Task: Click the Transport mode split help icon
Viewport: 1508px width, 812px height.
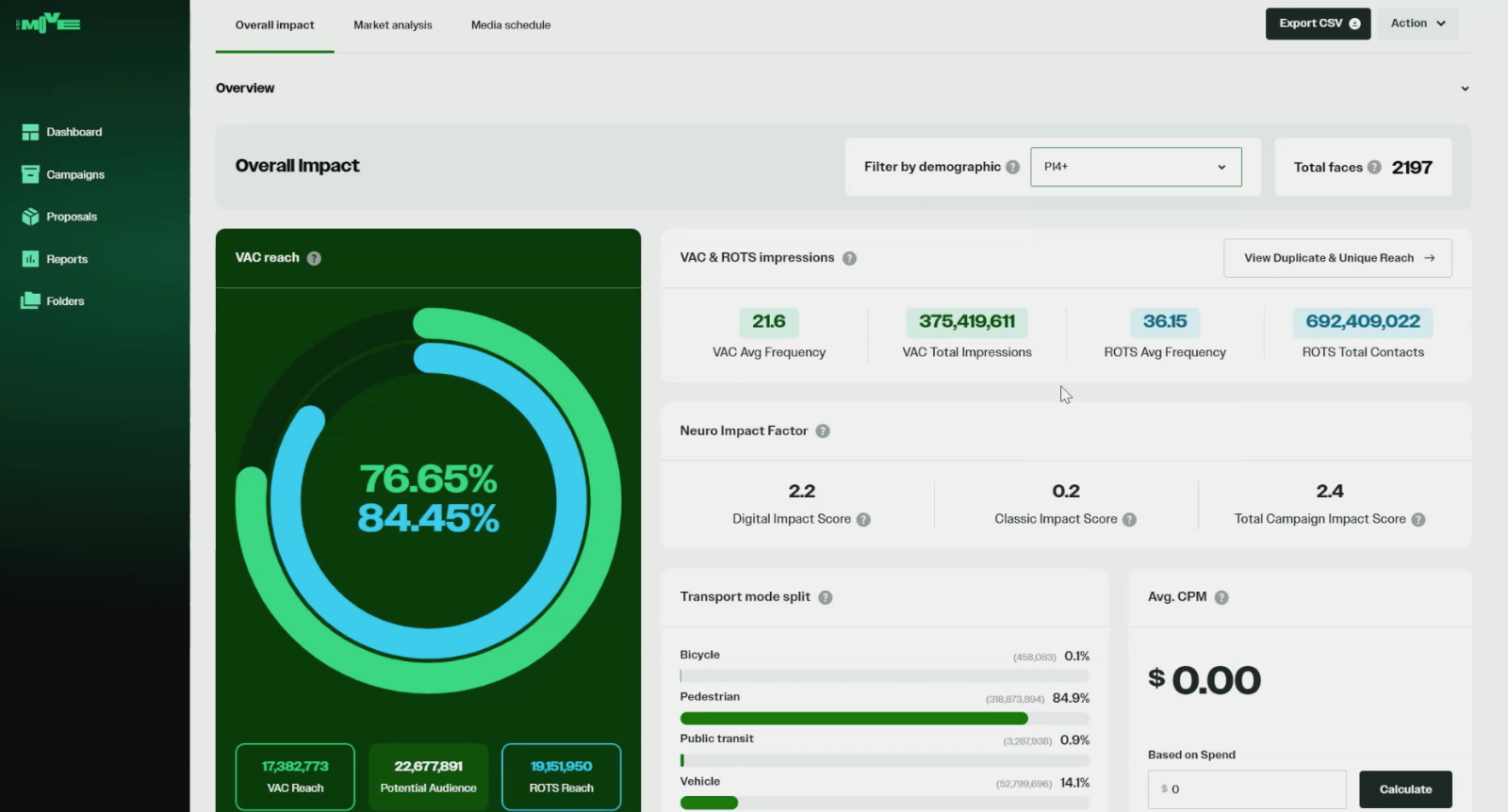Action: [x=826, y=597]
